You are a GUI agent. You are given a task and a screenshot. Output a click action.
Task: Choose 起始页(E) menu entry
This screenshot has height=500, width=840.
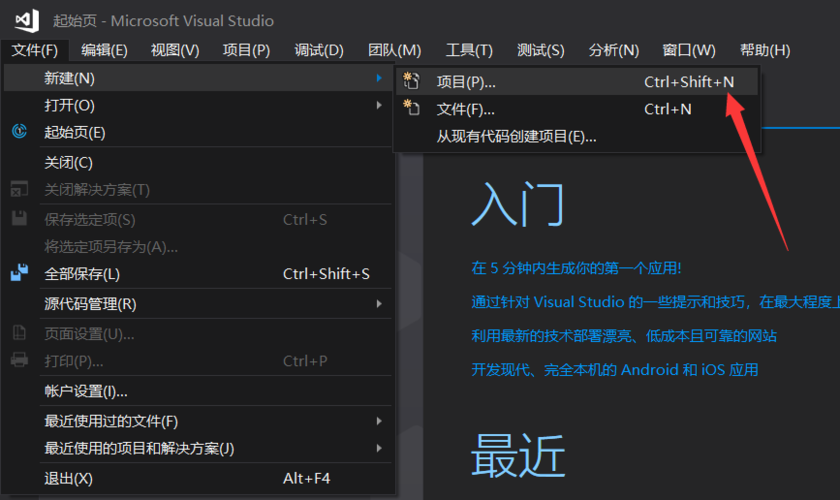click(198, 132)
